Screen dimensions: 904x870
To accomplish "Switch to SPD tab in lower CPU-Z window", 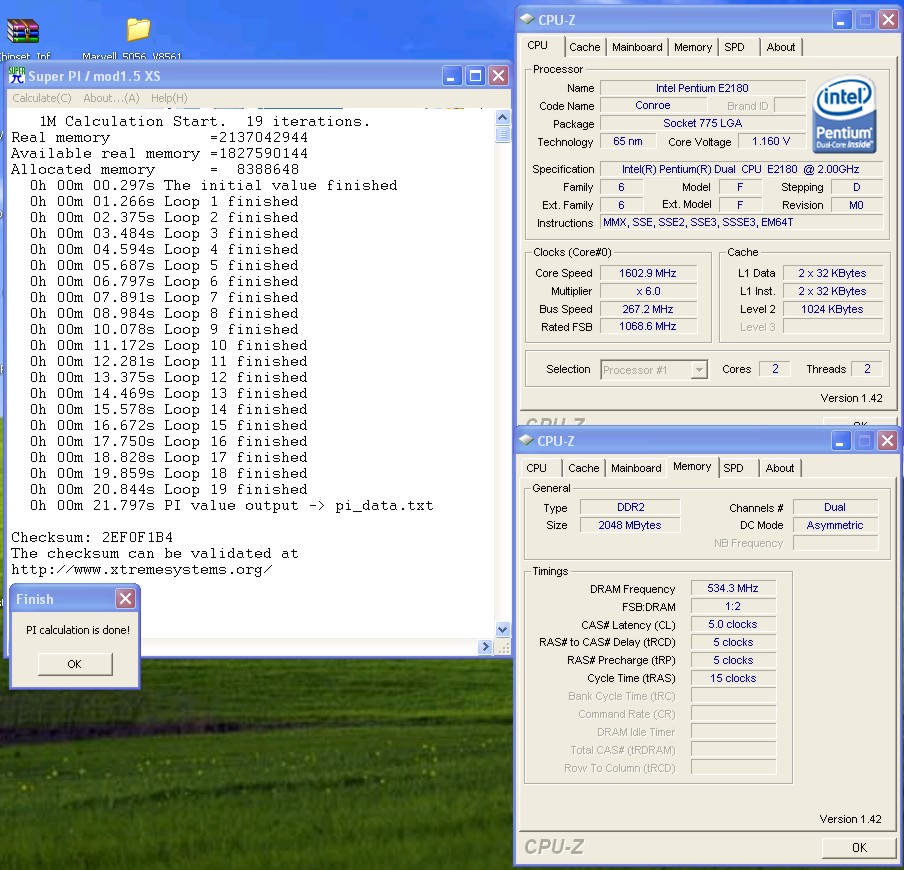I will click(734, 468).
